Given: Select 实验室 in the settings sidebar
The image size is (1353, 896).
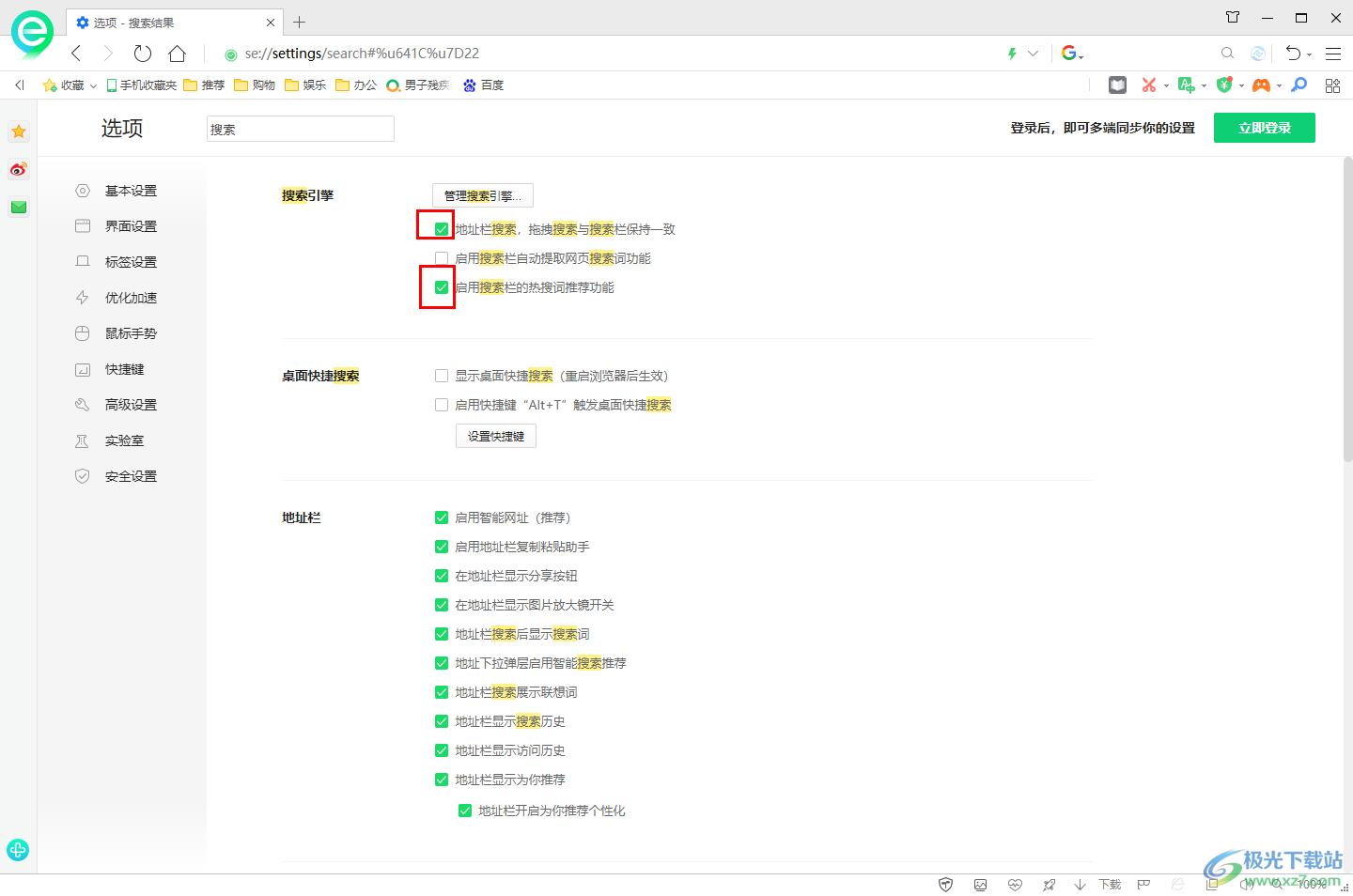Looking at the screenshot, I should pos(124,440).
